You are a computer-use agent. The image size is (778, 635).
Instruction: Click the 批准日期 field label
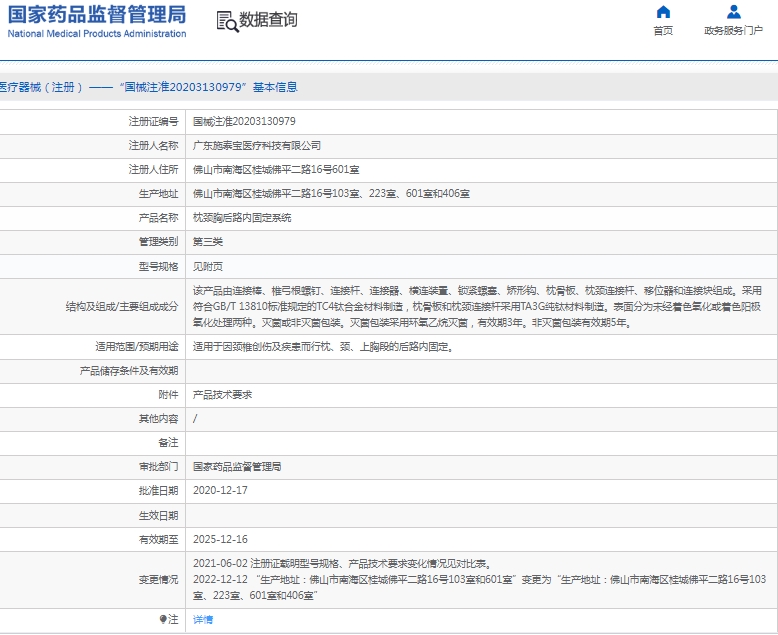tap(158, 491)
